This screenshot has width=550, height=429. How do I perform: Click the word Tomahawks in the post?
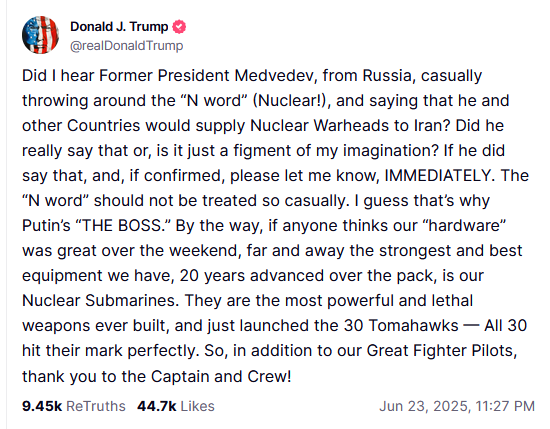click(413, 326)
